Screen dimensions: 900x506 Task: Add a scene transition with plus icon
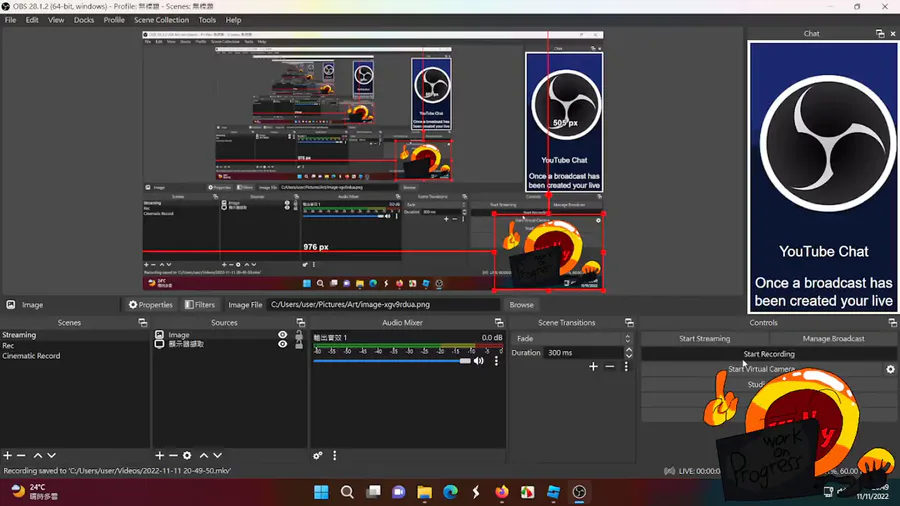click(x=593, y=367)
